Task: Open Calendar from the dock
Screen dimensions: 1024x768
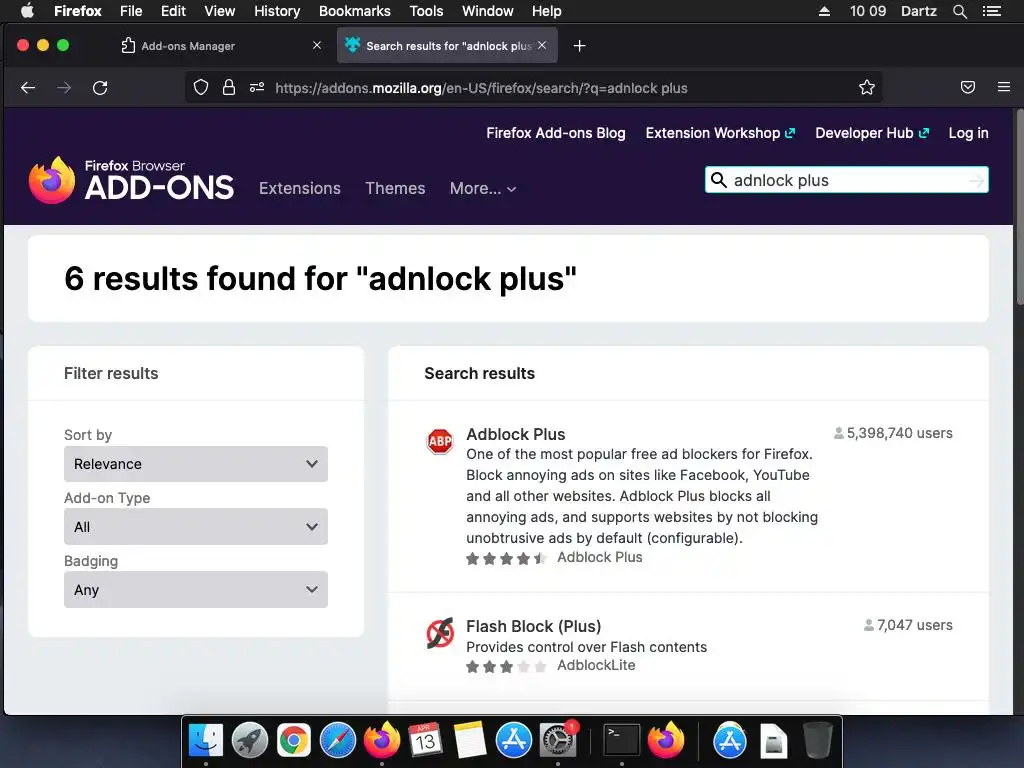Action: (426, 741)
